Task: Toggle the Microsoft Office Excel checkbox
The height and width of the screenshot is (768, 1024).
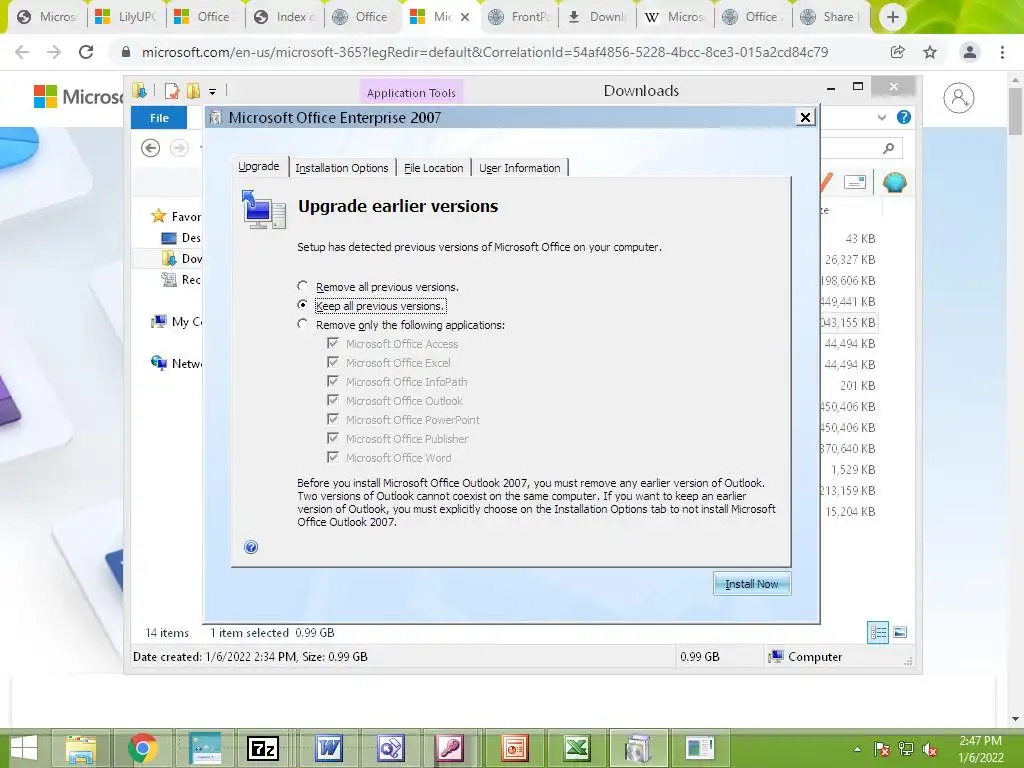Action: click(x=333, y=362)
